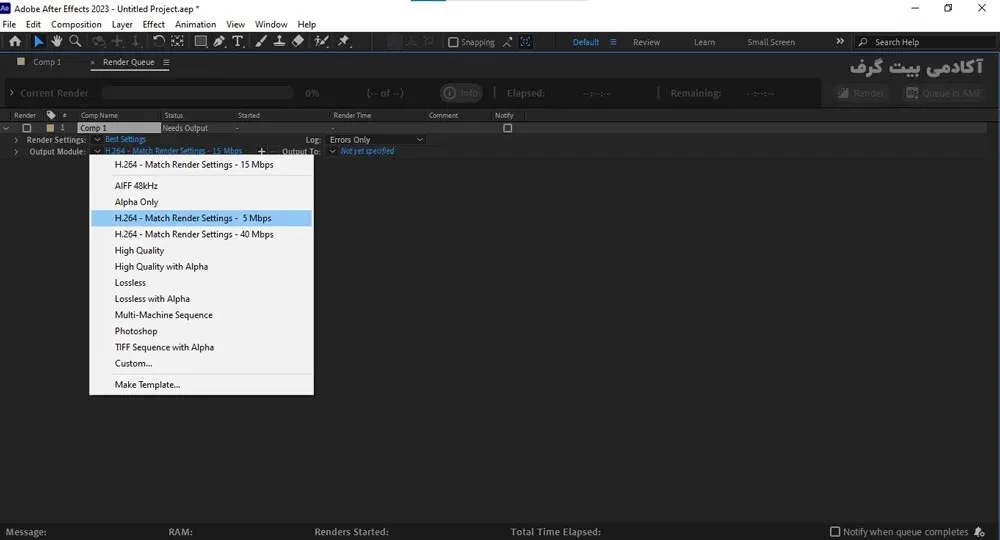Enable the Snapping checkbox

click(453, 42)
